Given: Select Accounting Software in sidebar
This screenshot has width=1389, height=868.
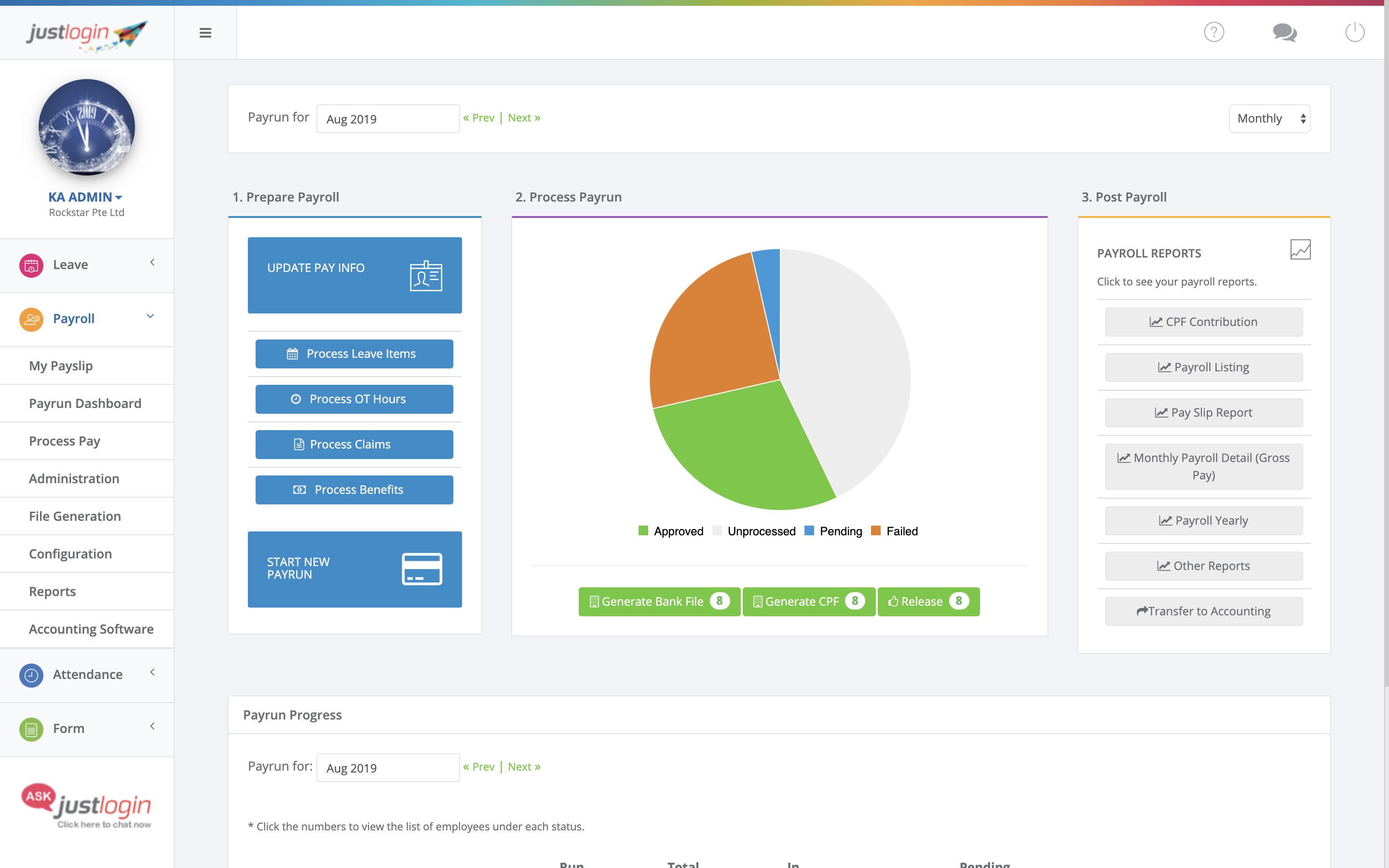Looking at the screenshot, I should 91,629.
